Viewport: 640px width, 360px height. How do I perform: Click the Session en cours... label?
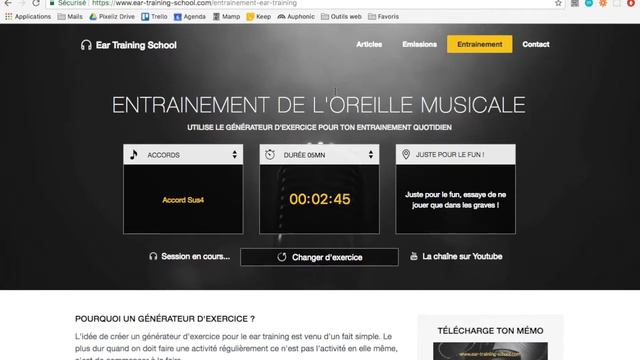click(x=196, y=256)
